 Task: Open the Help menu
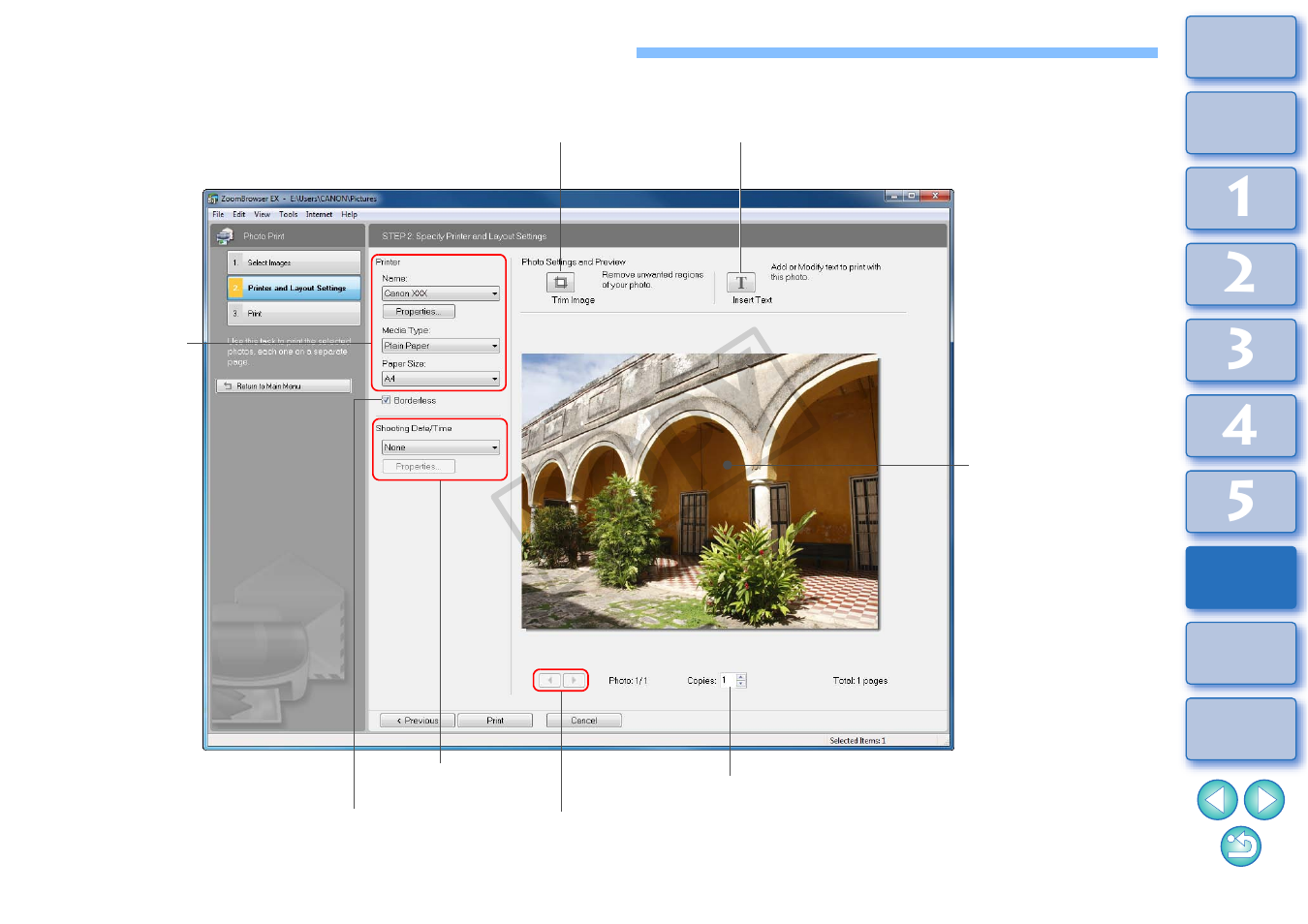pyautogui.click(x=349, y=214)
